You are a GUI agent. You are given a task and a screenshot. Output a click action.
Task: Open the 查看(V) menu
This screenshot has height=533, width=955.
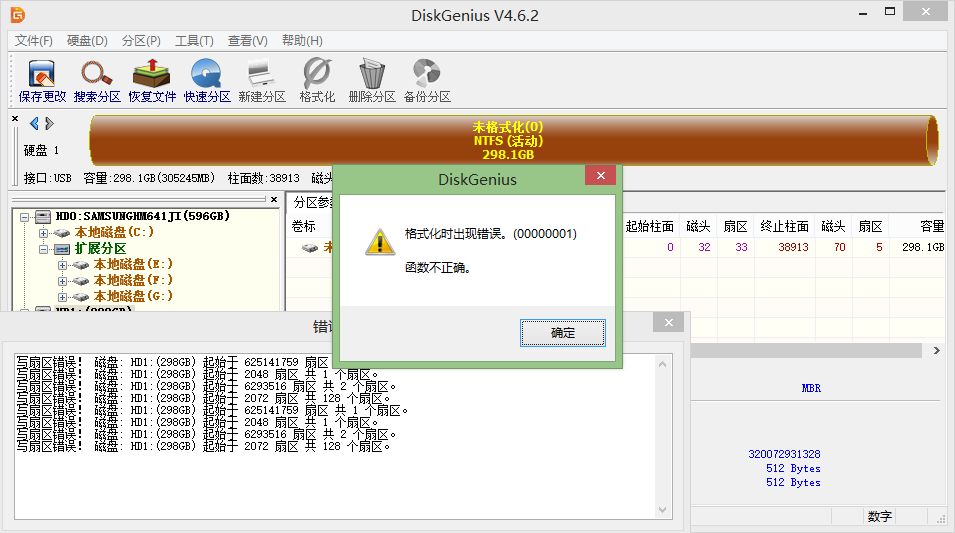pyautogui.click(x=247, y=41)
